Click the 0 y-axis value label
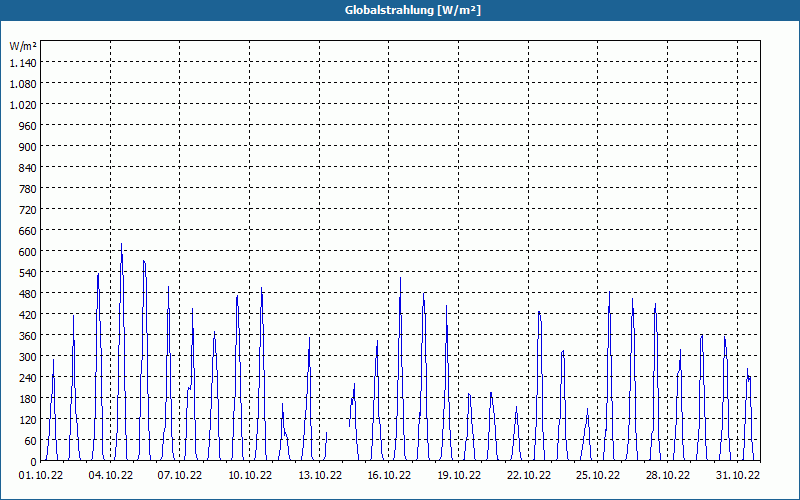 click(x=34, y=462)
